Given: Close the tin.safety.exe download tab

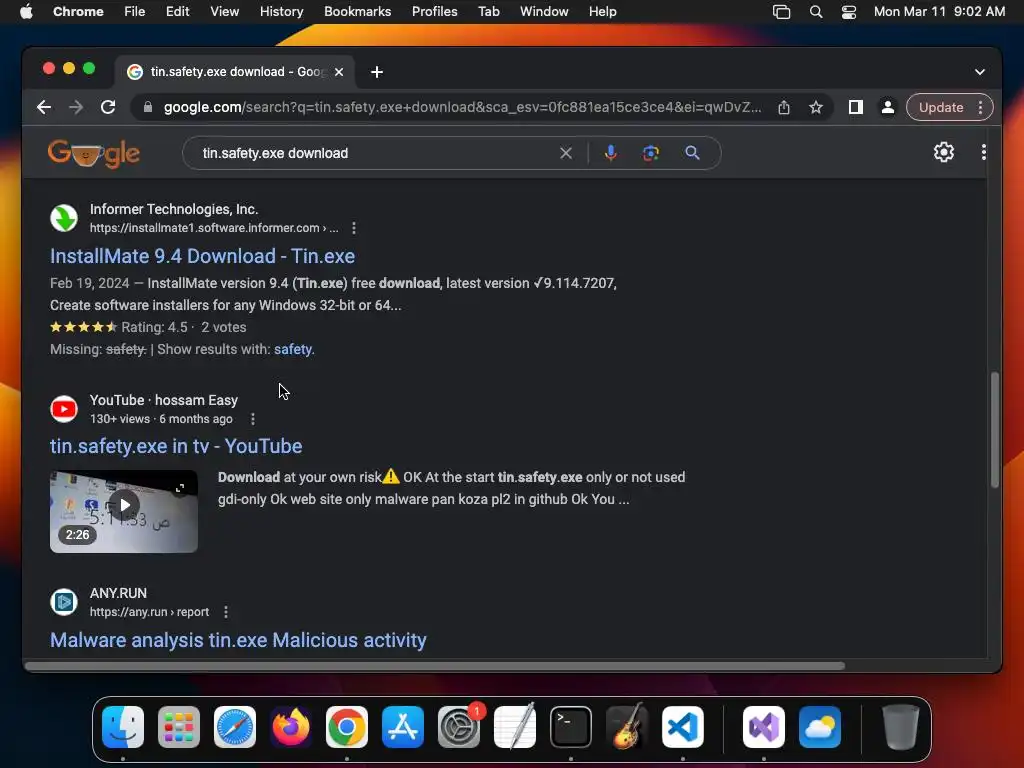Looking at the screenshot, I should pos(339,72).
